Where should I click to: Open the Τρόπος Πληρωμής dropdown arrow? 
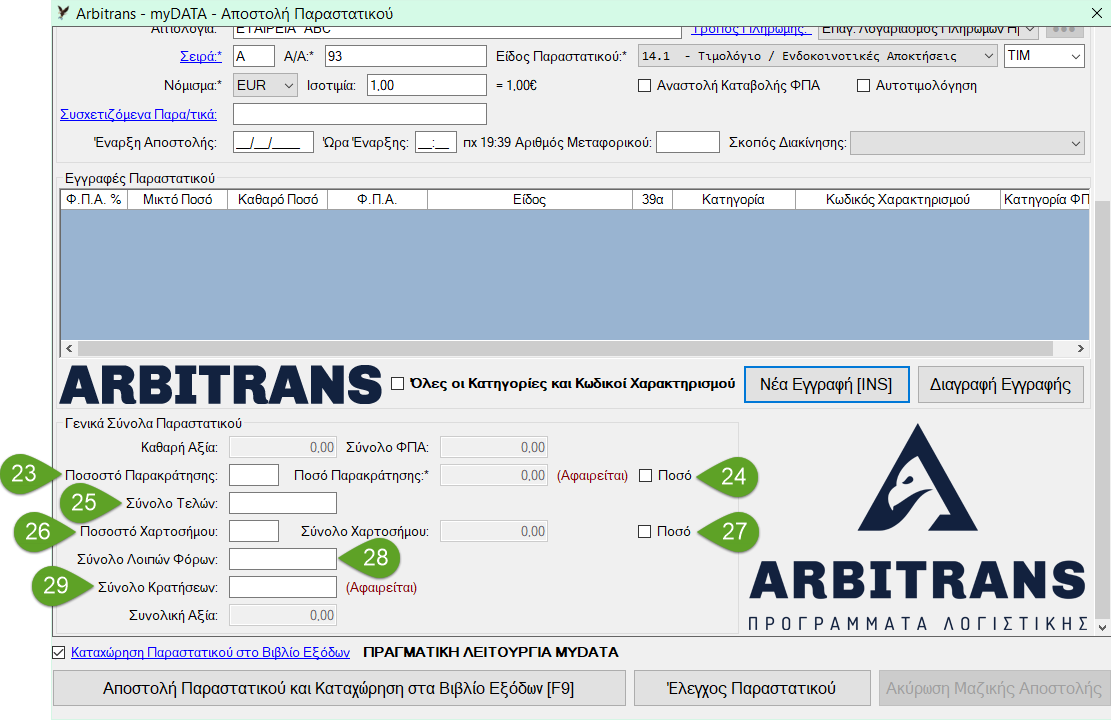pyautogui.click(x=1030, y=30)
